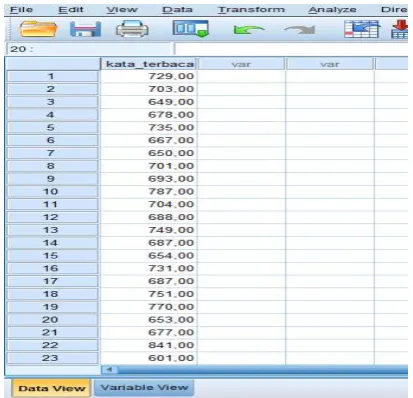This screenshot has width=413, height=398.
Task: Click cell with value 693,00
Action: [x=149, y=179]
